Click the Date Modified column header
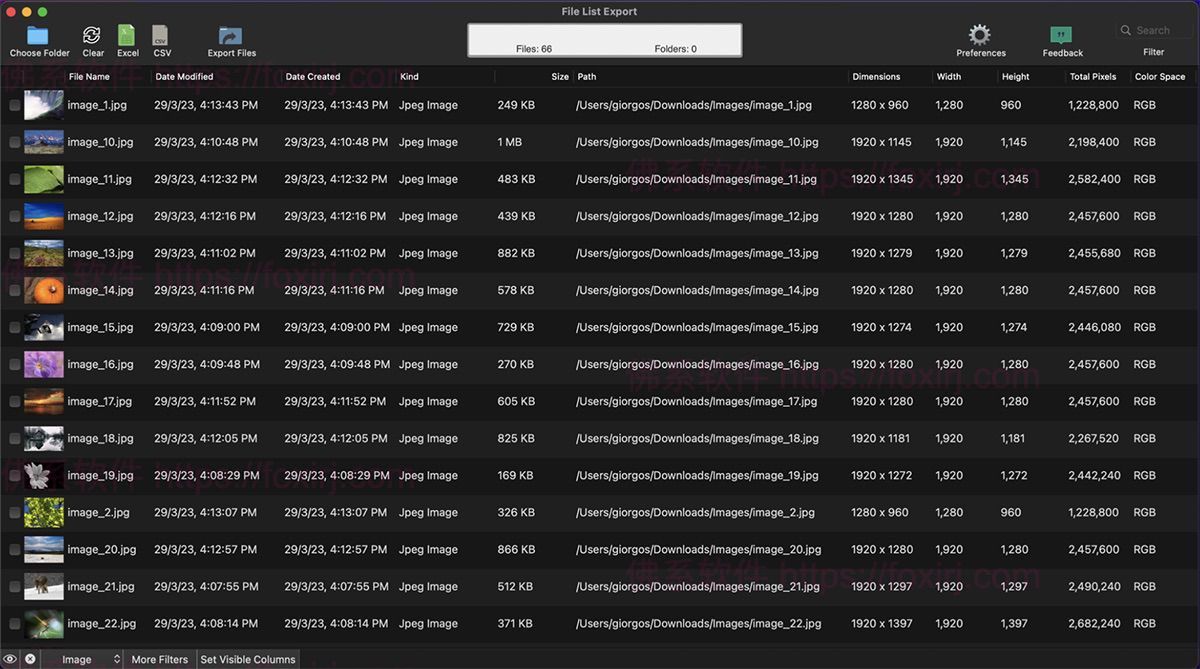 (184, 76)
